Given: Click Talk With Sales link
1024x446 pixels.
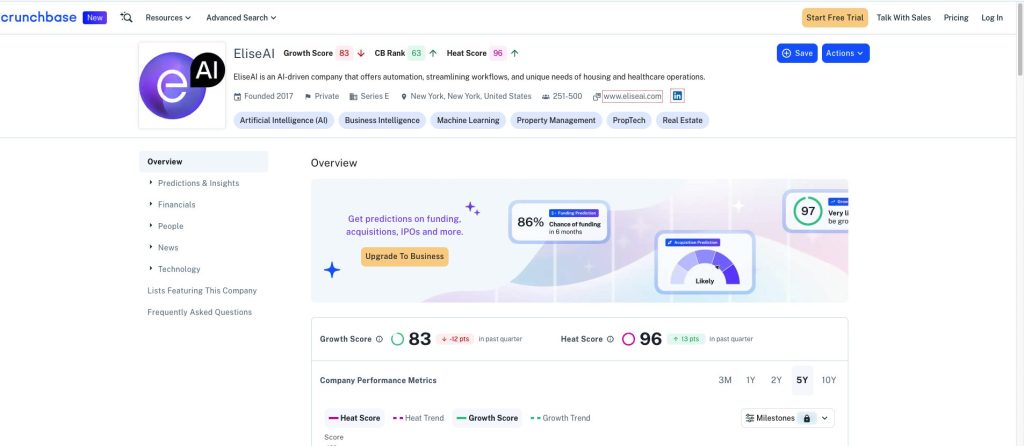Looking at the screenshot, I should (x=904, y=18).
